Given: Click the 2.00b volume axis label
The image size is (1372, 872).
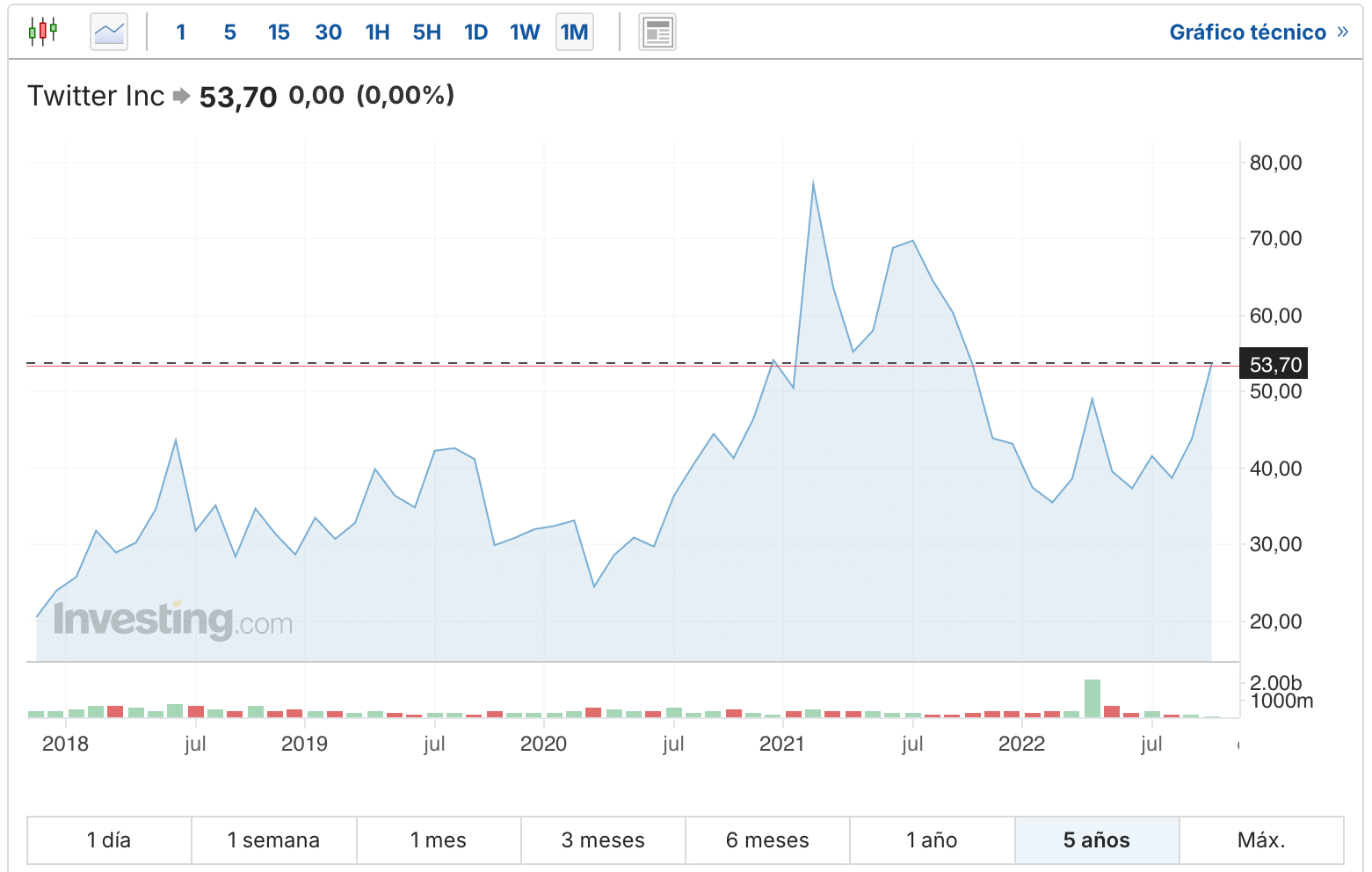Looking at the screenshot, I should click(x=1275, y=683).
